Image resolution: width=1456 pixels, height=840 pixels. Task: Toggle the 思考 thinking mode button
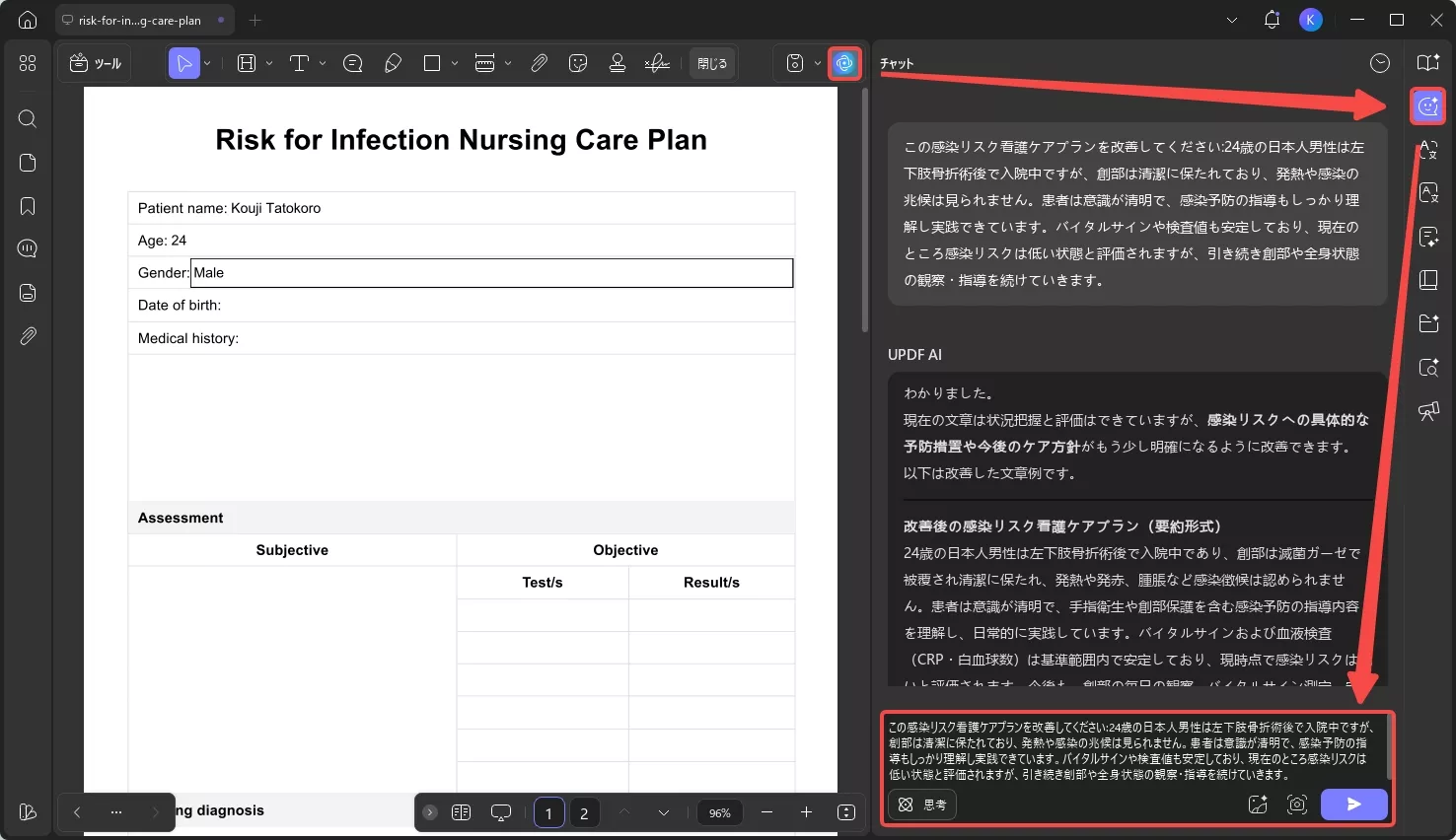[923, 805]
